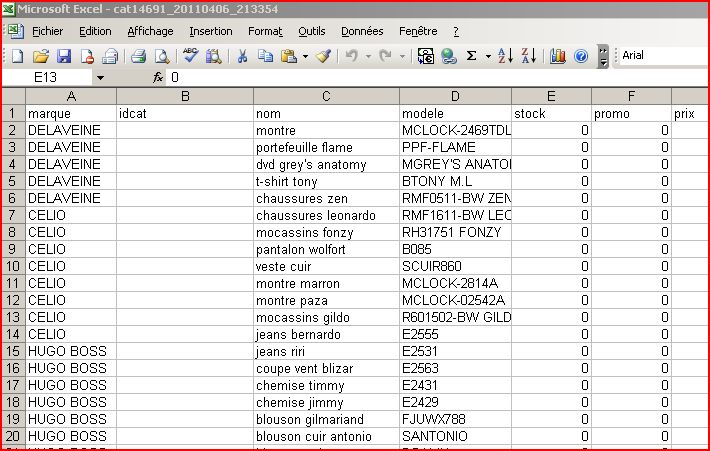Select cell 'blouson cuir antonio'
The image size is (710, 451).
tap(326, 437)
